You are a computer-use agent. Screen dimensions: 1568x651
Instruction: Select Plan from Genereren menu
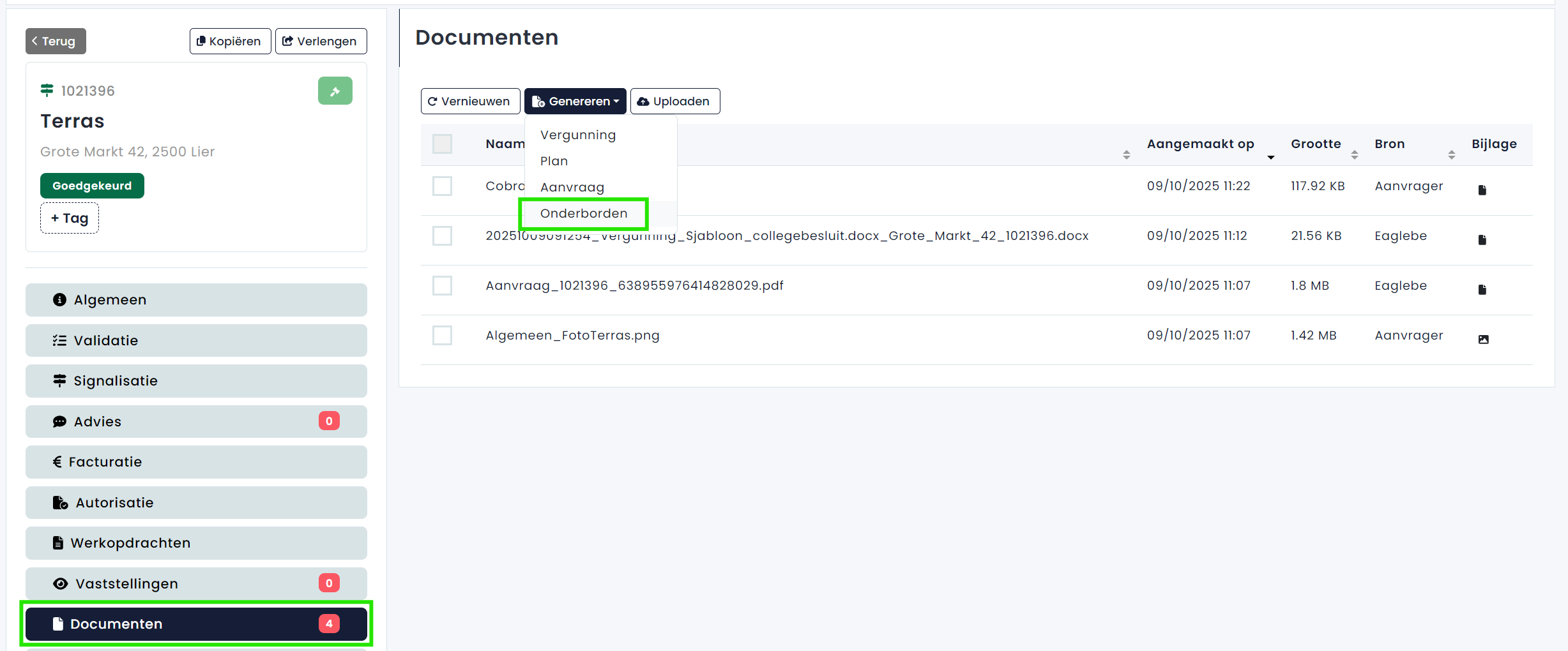click(x=554, y=161)
